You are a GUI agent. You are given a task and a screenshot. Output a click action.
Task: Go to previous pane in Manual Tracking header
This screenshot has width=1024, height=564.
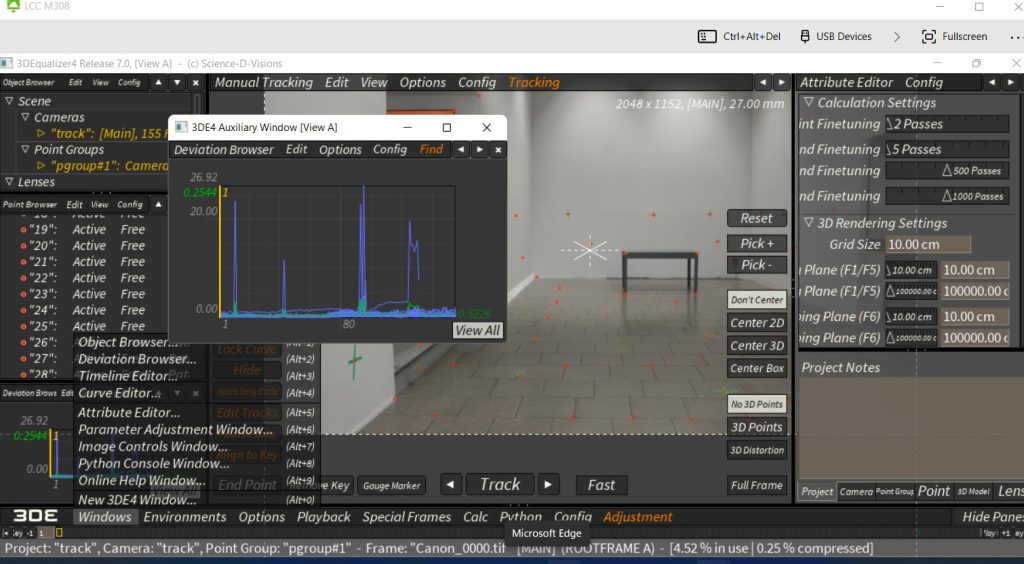(763, 82)
